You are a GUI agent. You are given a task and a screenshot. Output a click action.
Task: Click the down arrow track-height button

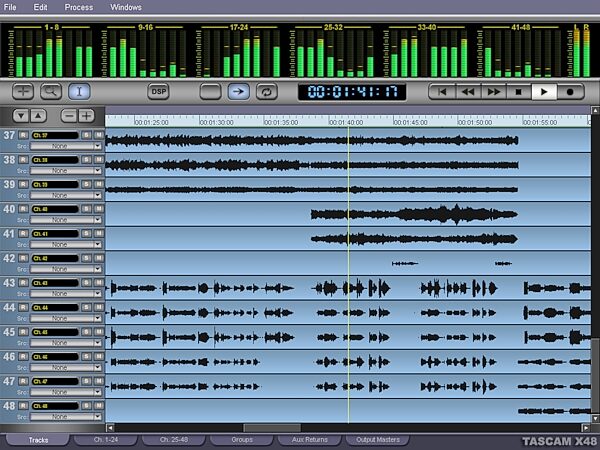21,116
